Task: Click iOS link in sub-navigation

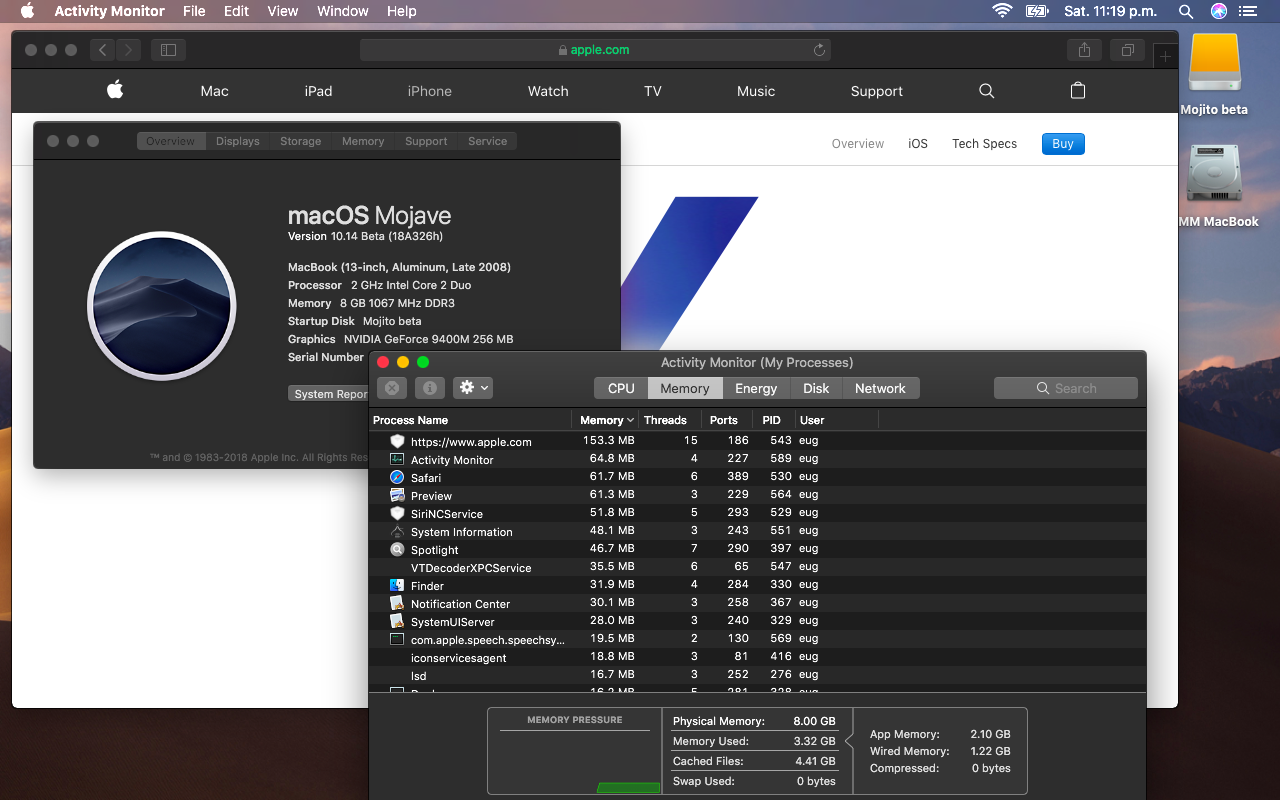Action: pos(918,144)
